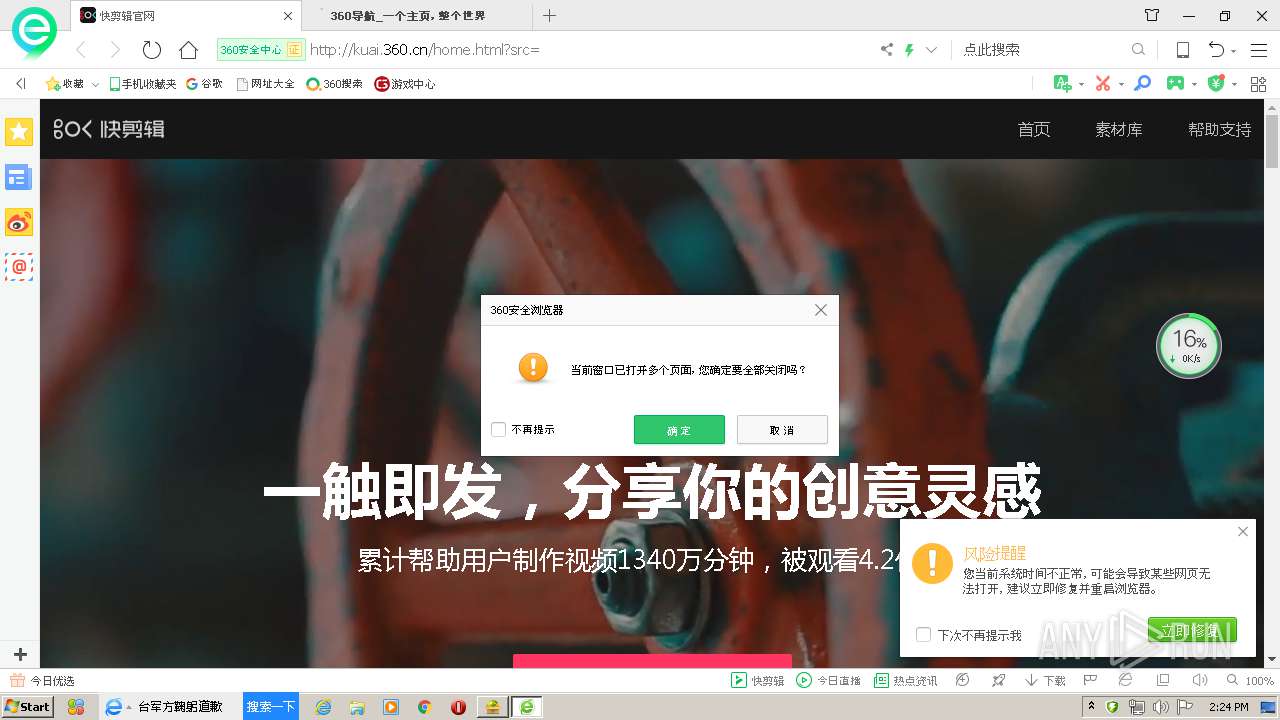Close the 快剪辑官网 tab

tap(288, 16)
